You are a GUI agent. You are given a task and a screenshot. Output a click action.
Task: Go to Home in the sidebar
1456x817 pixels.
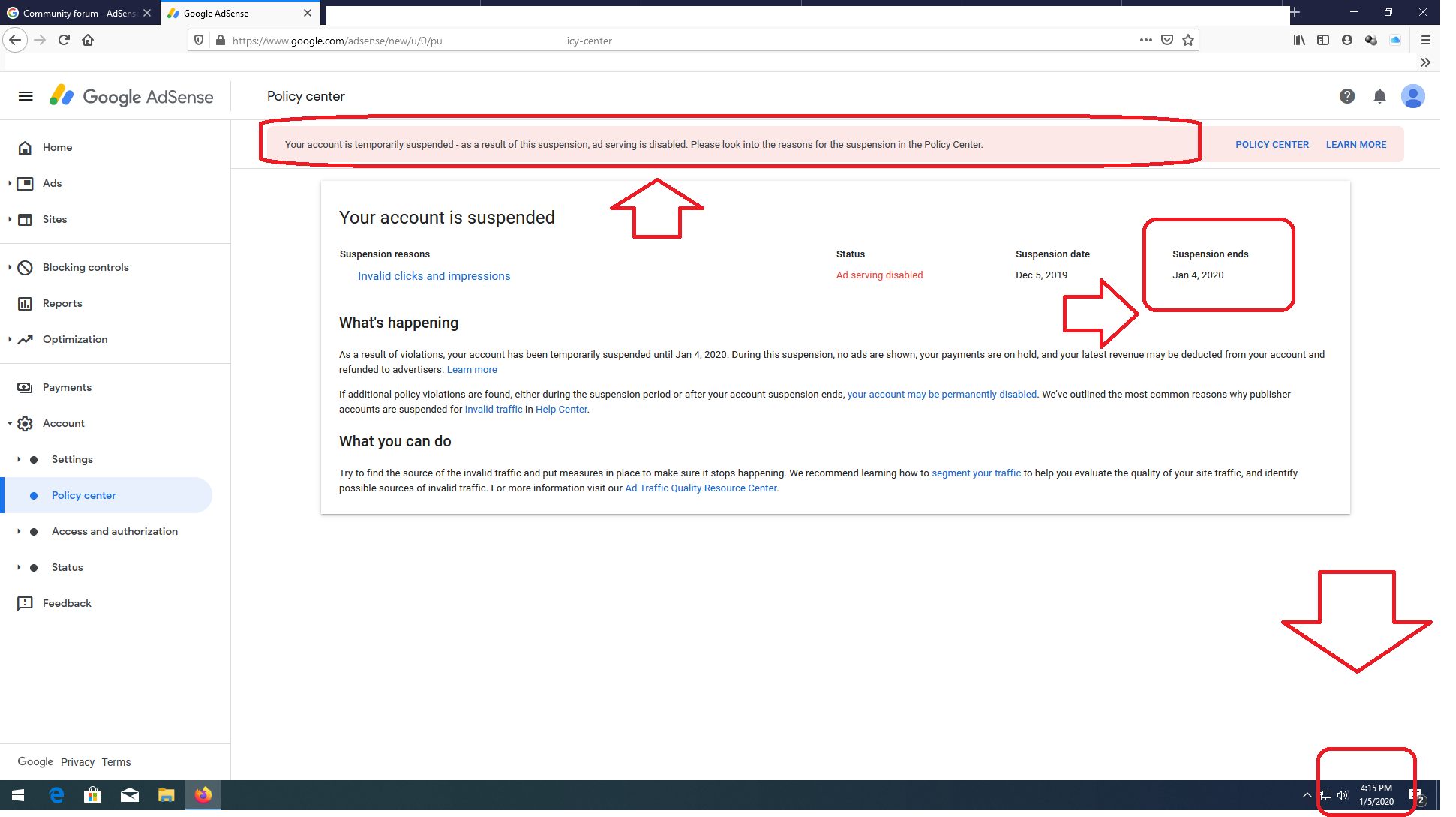pos(57,147)
